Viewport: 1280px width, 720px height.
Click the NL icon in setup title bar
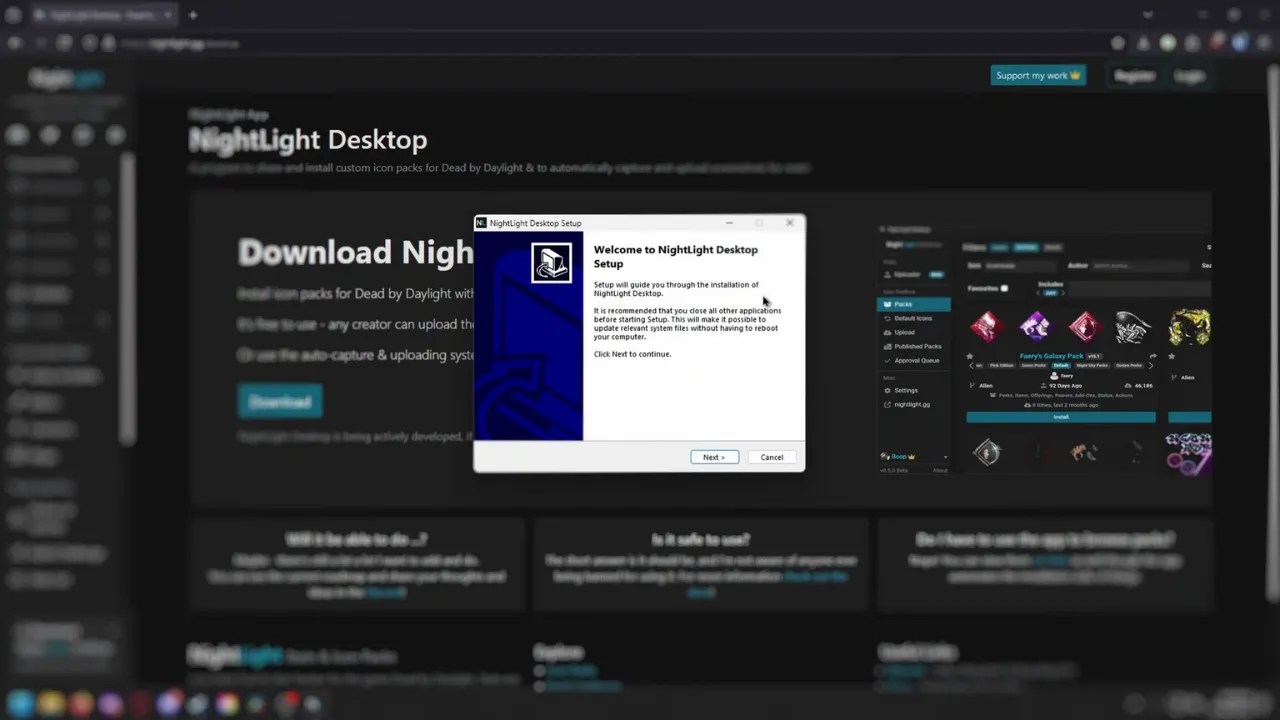pos(481,223)
